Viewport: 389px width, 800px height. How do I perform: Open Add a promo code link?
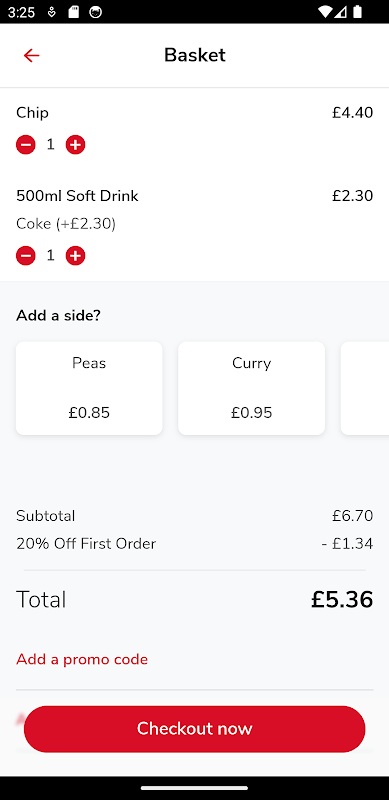point(82,659)
